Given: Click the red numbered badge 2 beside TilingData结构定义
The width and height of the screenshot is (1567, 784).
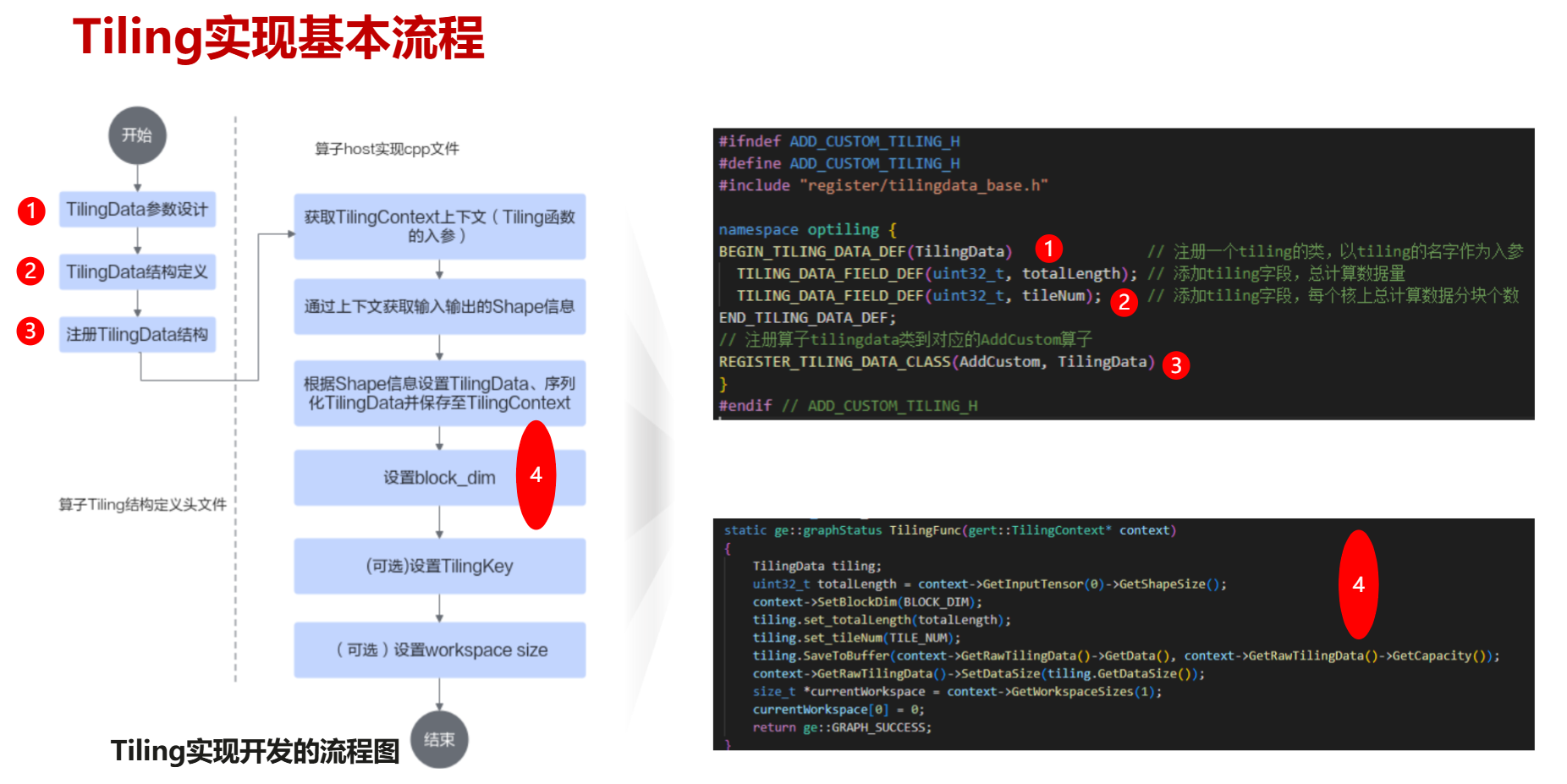Looking at the screenshot, I should 30,272.
